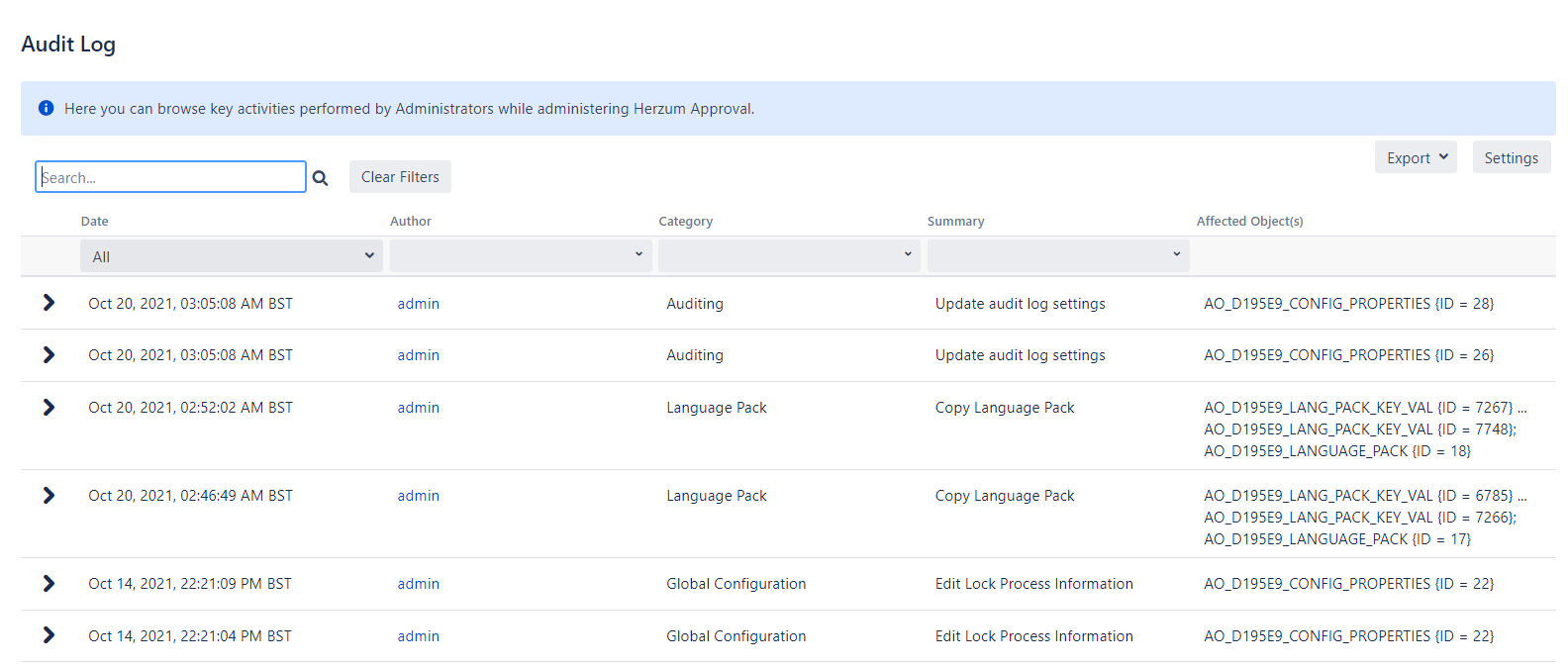1568x668 pixels.
Task: Expand the 02:52:02 AM Copy Language Pack row
Action: pyautogui.click(x=49, y=408)
